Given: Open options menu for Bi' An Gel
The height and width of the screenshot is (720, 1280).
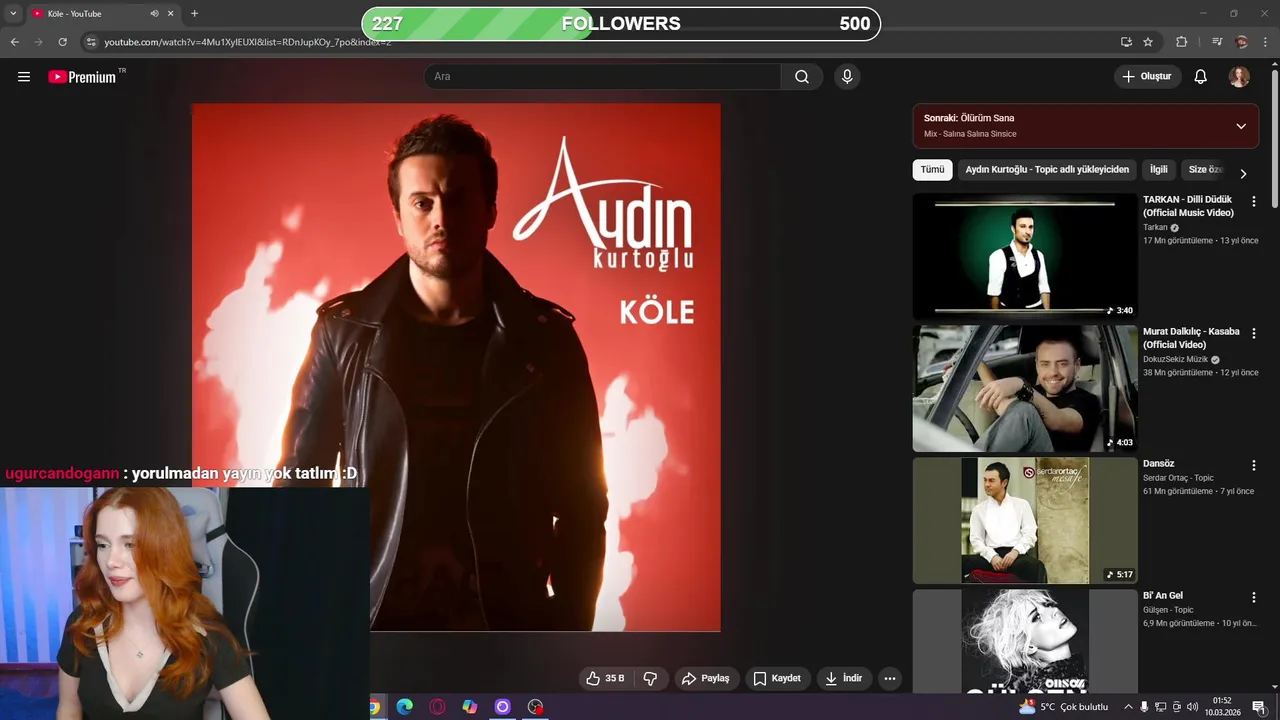Looking at the screenshot, I should (1254, 597).
